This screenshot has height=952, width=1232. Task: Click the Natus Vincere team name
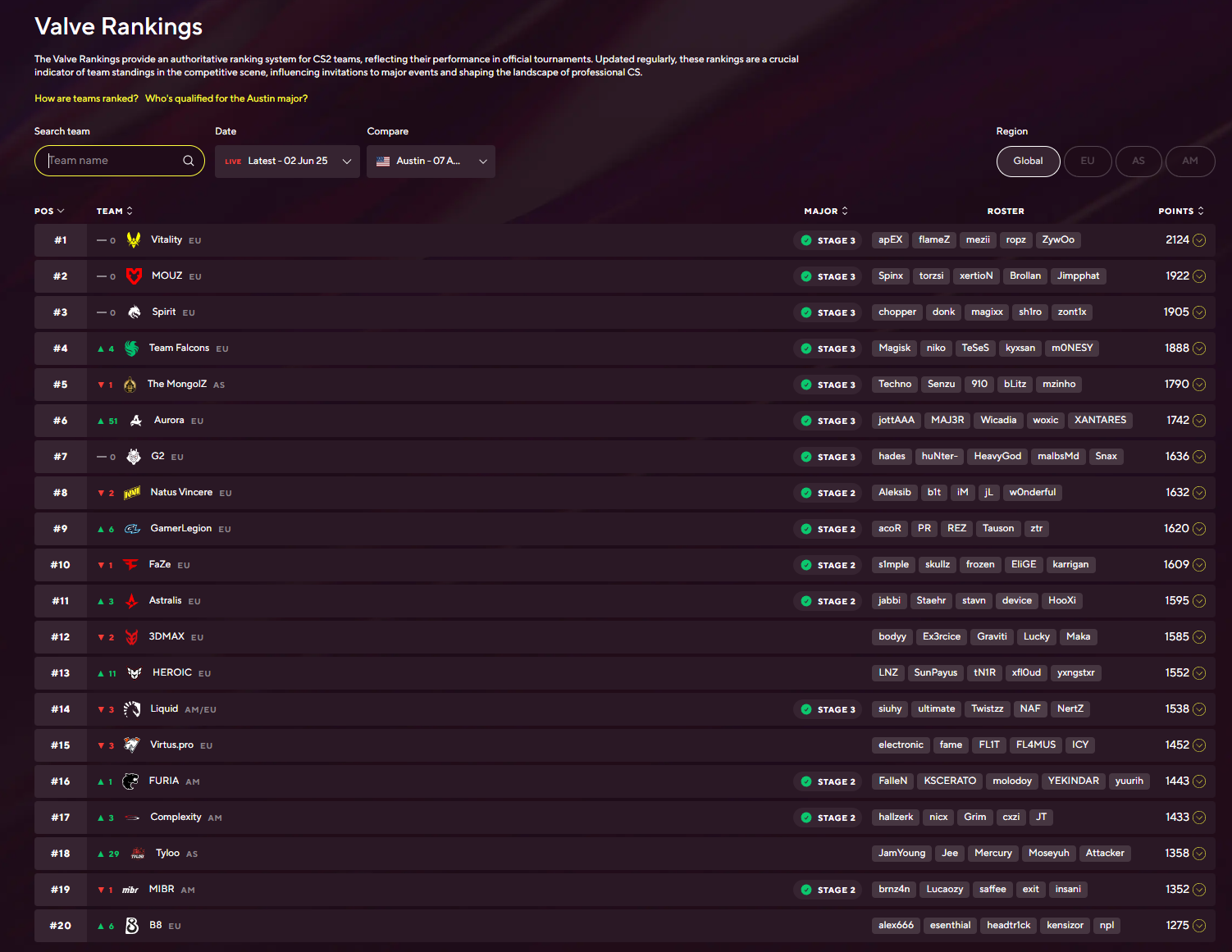click(181, 492)
